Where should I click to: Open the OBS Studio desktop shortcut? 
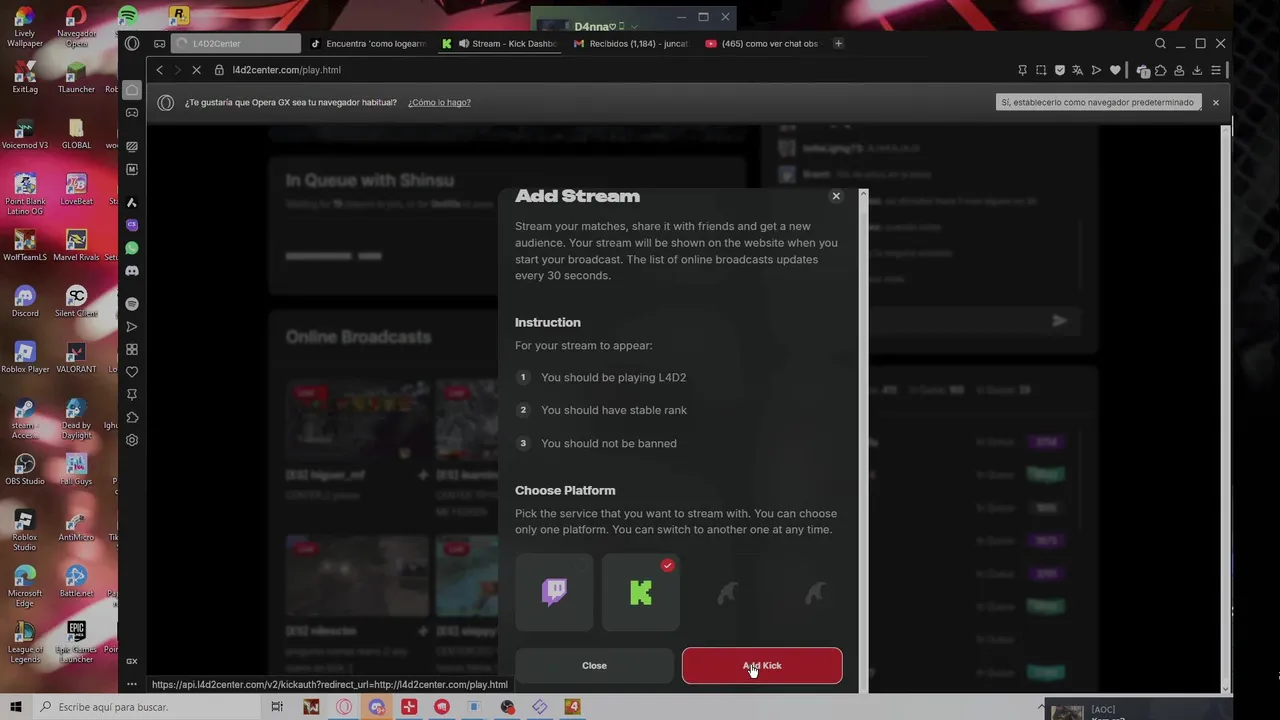pyautogui.click(x=25, y=469)
